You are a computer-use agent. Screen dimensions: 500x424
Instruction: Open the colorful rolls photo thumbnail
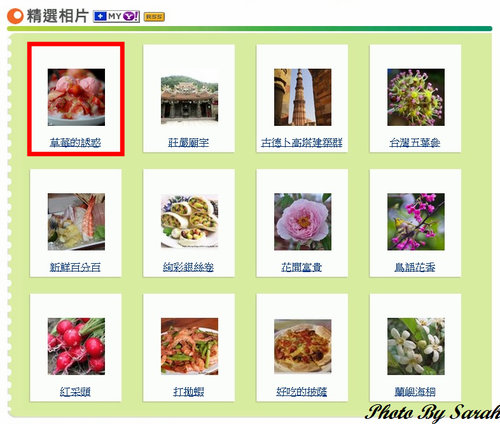(x=189, y=221)
